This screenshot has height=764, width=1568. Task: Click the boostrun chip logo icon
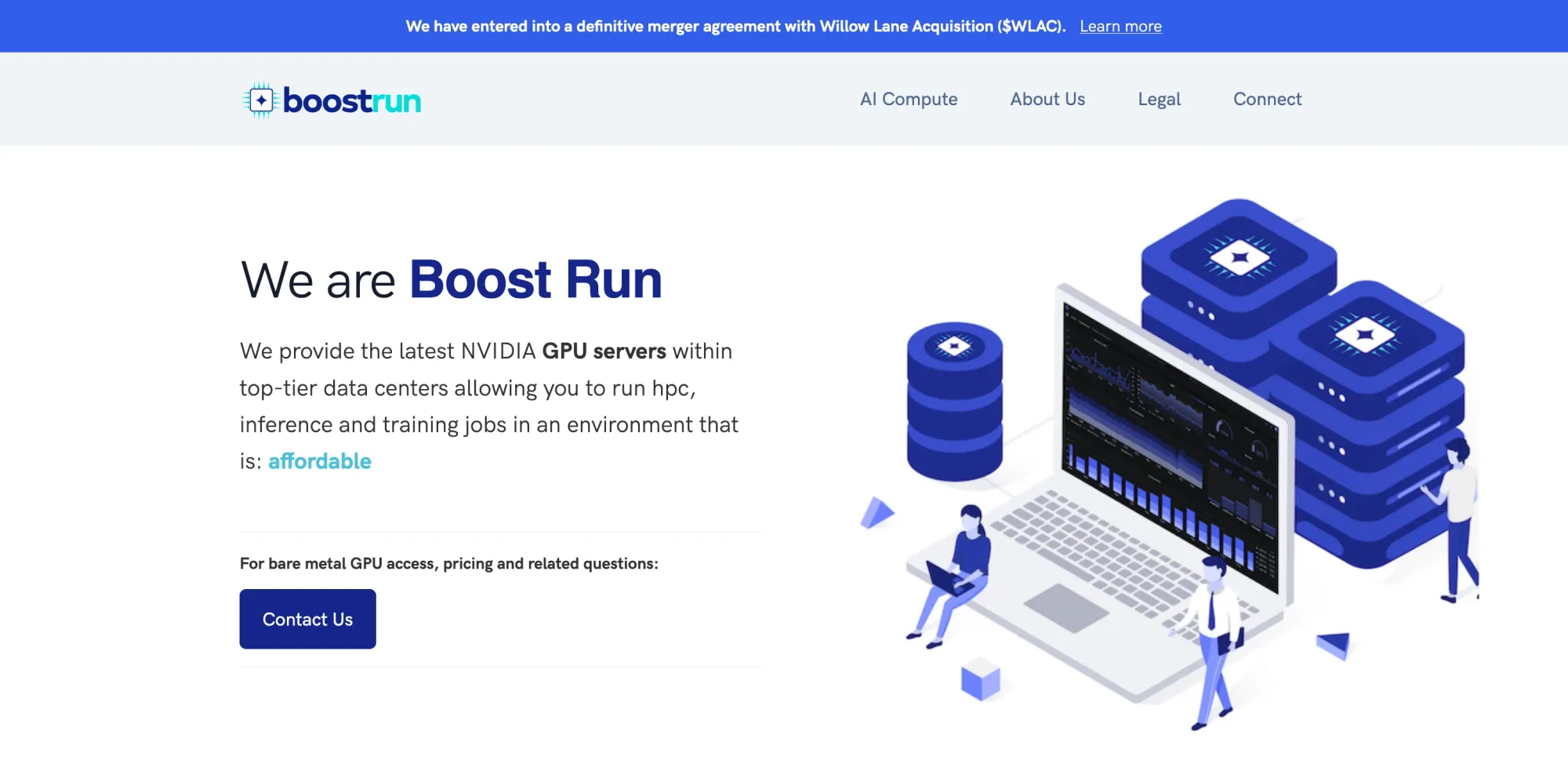pyautogui.click(x=260, y=100)
